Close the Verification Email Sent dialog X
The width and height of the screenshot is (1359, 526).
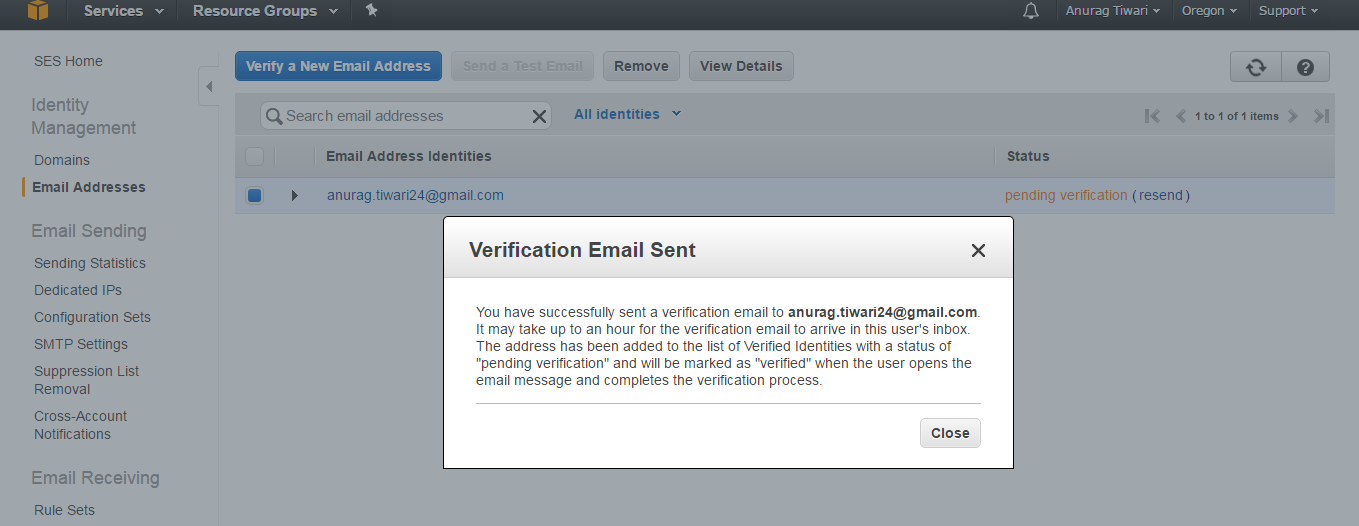click(978, 251)
